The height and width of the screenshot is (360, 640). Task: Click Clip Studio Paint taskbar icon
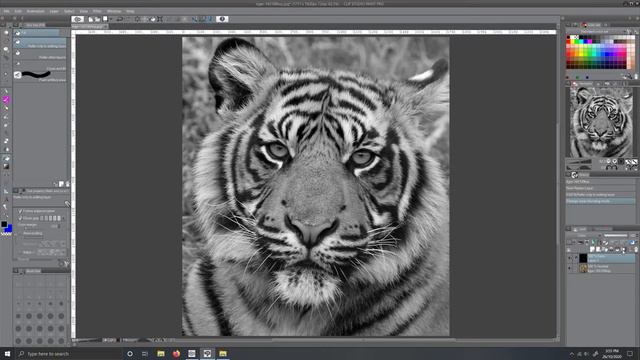pyautogui.click(x=207, y=353)
